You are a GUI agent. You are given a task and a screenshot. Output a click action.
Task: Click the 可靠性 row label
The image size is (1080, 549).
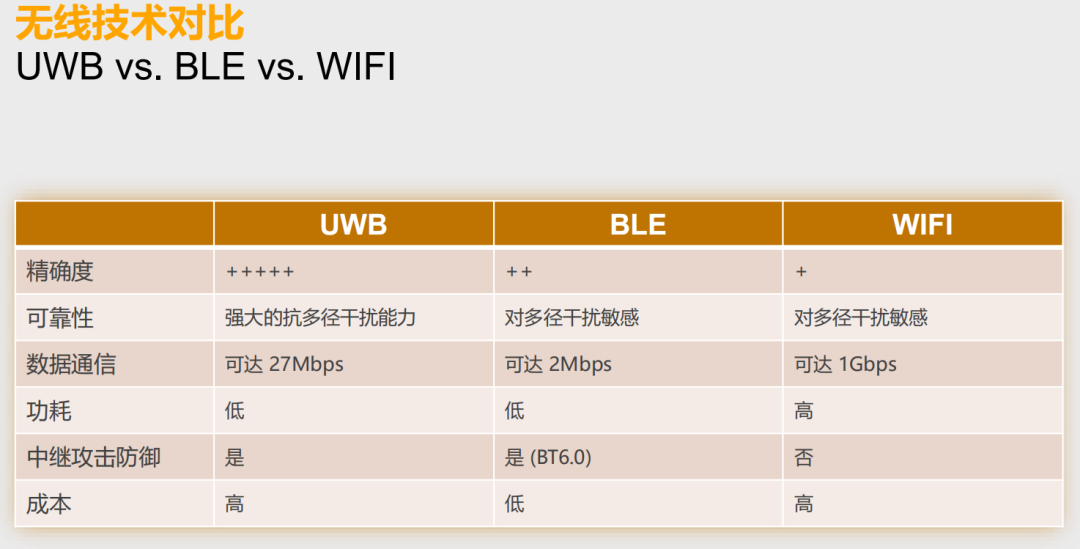60,318
